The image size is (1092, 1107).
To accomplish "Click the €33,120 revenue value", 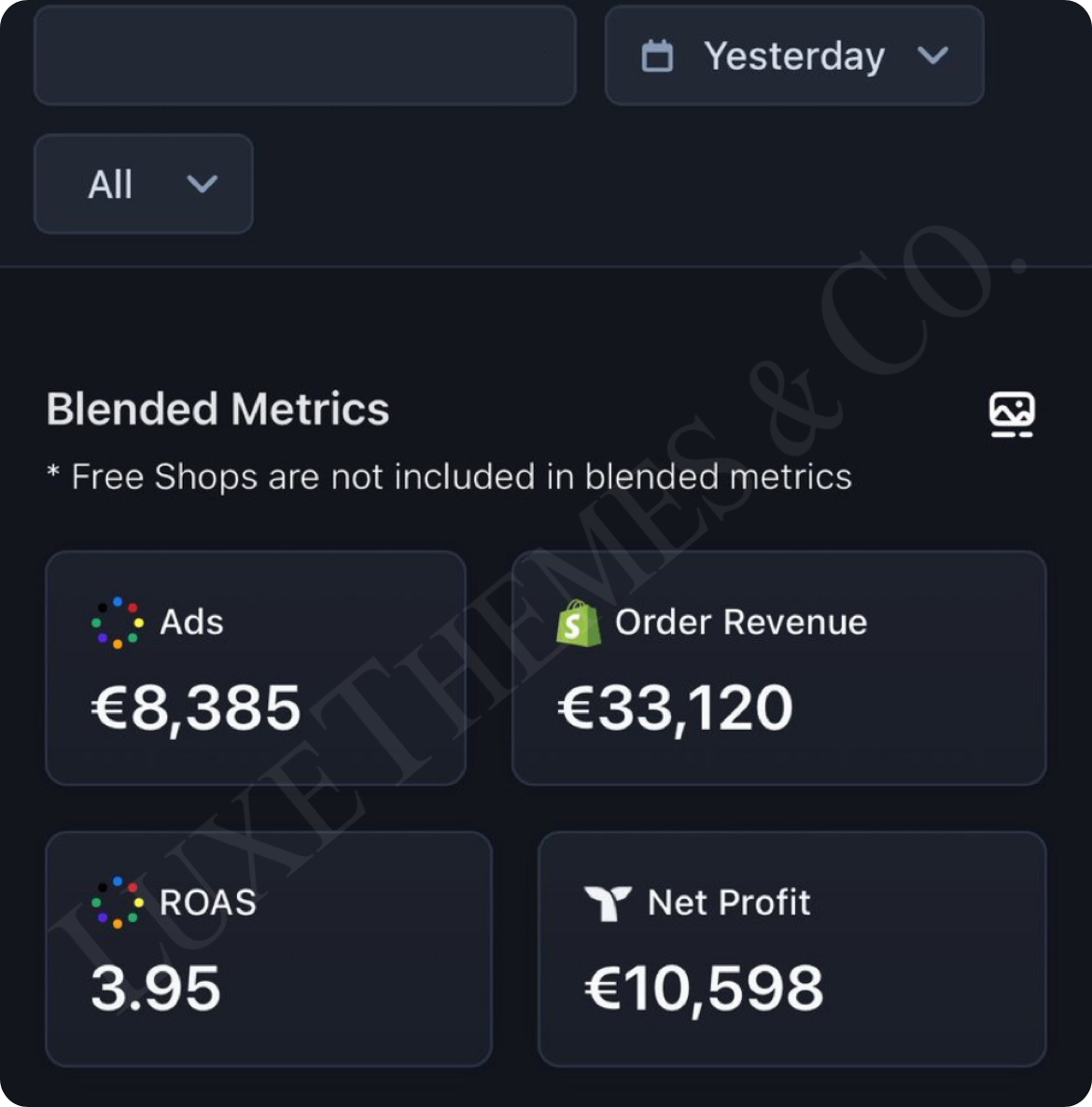I will point(676,708).
